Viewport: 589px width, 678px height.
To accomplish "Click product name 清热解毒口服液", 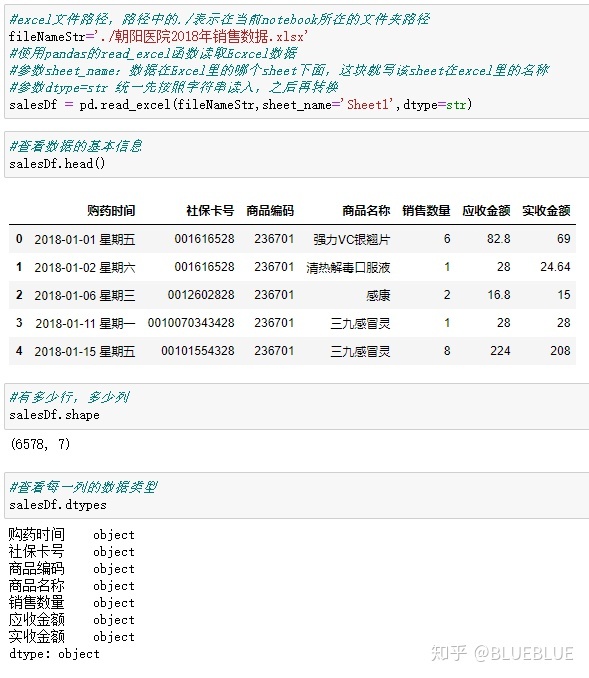I will click(348, 267).
